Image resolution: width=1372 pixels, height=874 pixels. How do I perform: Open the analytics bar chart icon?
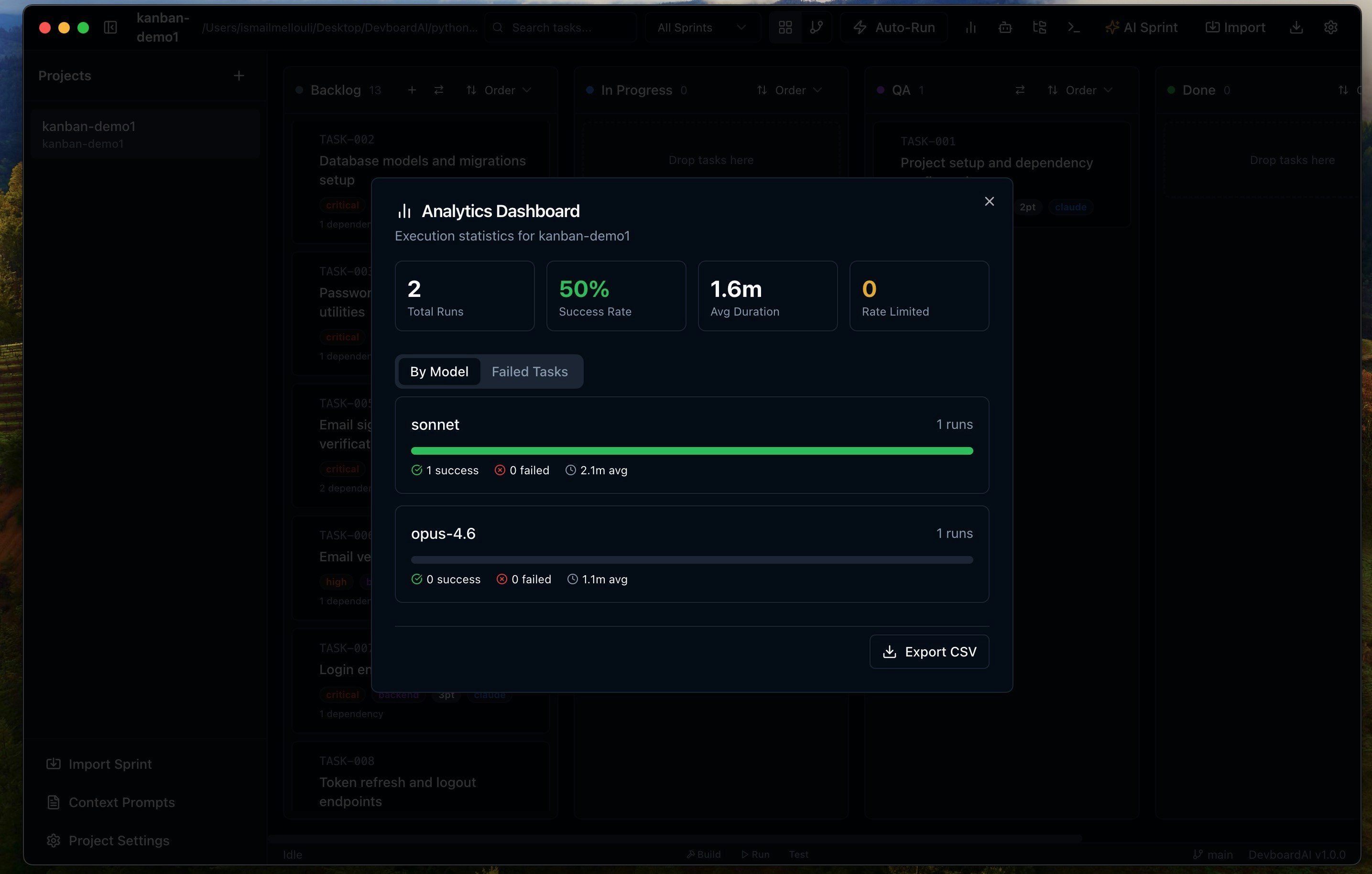[x=971, y=27]
